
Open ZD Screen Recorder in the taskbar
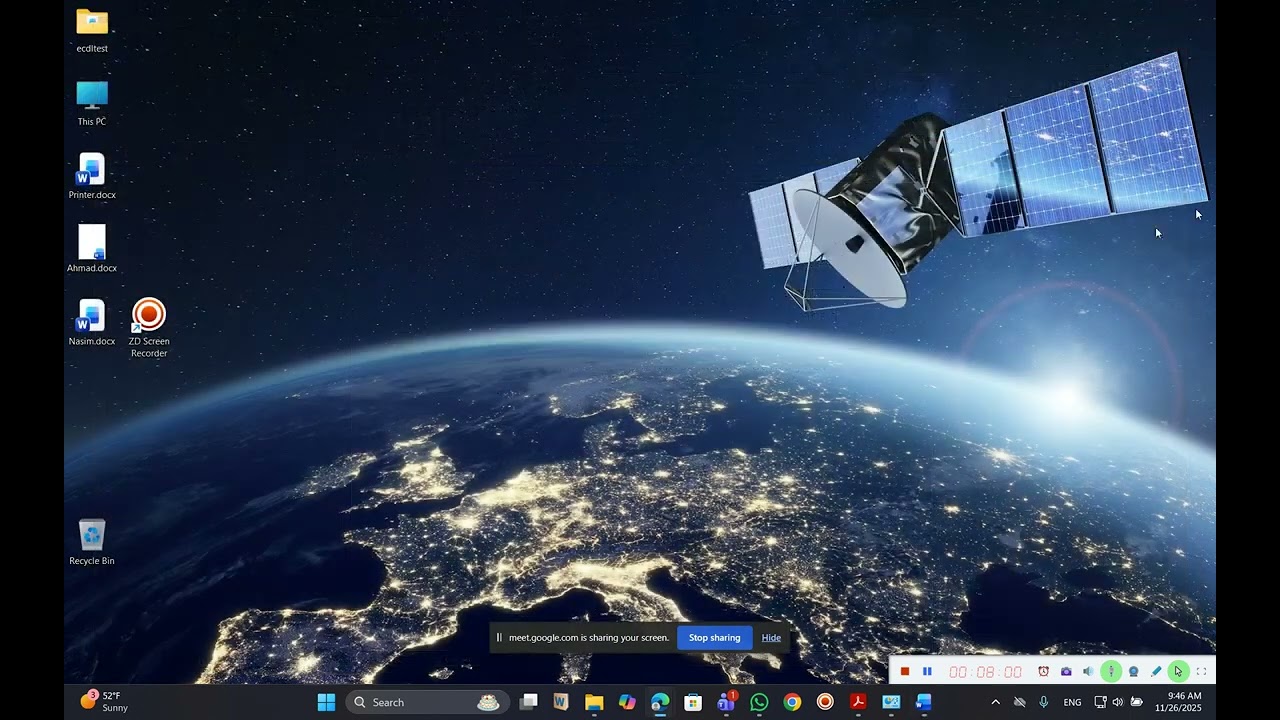coord(825,702)
